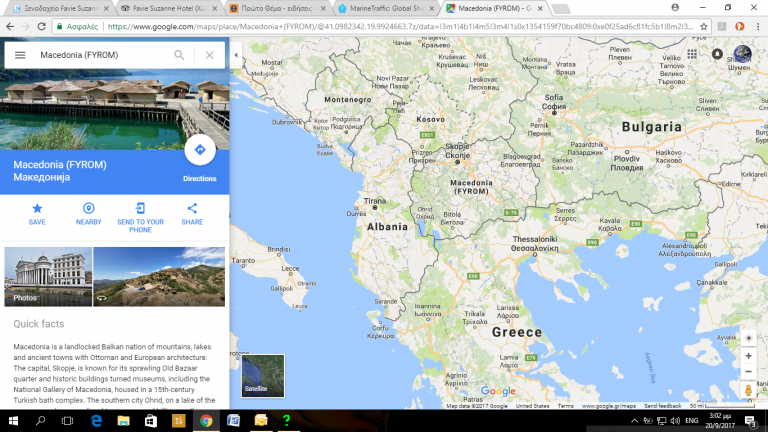768x432 pixels.
Task: Open the volume control in the tray
Action: pos(675,421)
